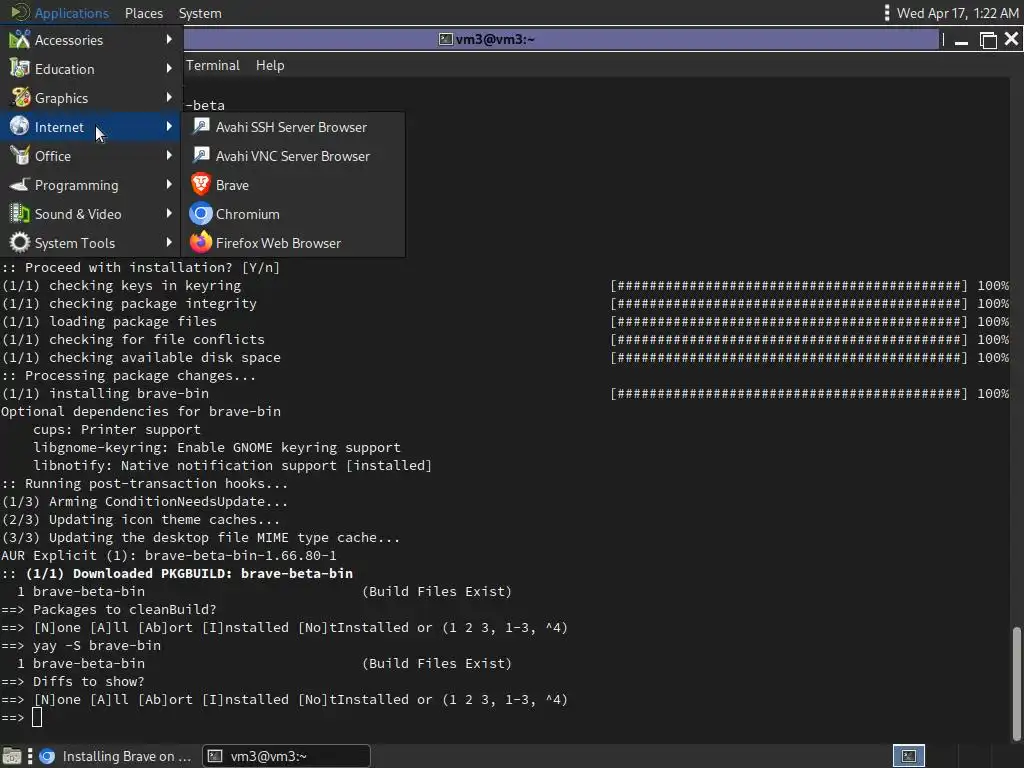This screenshot has height=768, width=1024.
Task: Expand the Programming submenu arrow
Action: (x=169, y=184)
